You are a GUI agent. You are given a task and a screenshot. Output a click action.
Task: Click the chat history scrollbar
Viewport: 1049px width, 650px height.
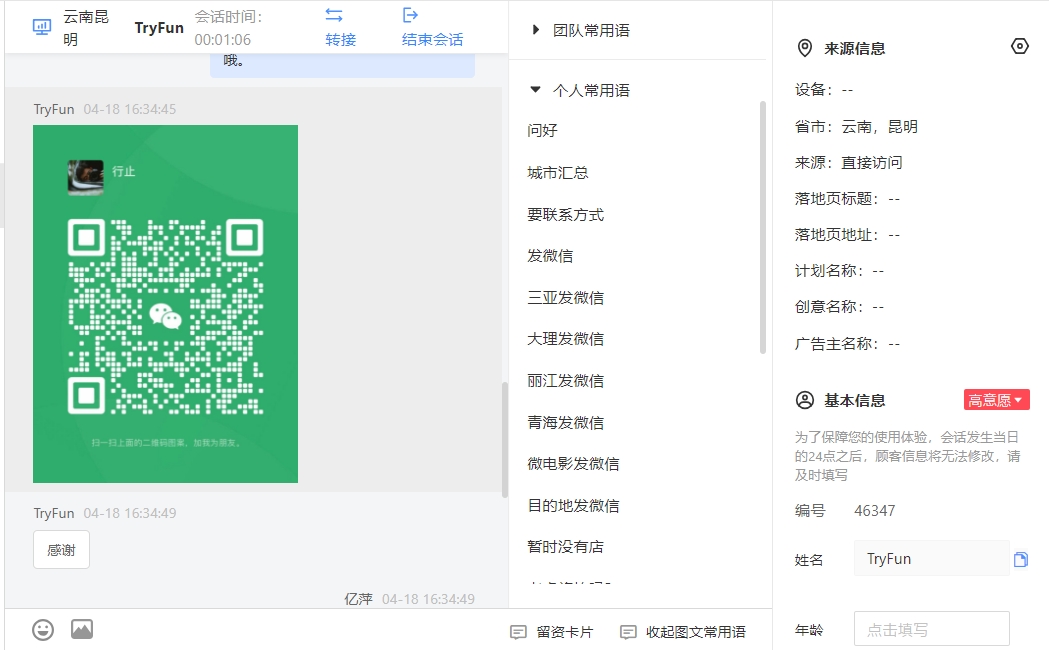(x=505, y=439)
